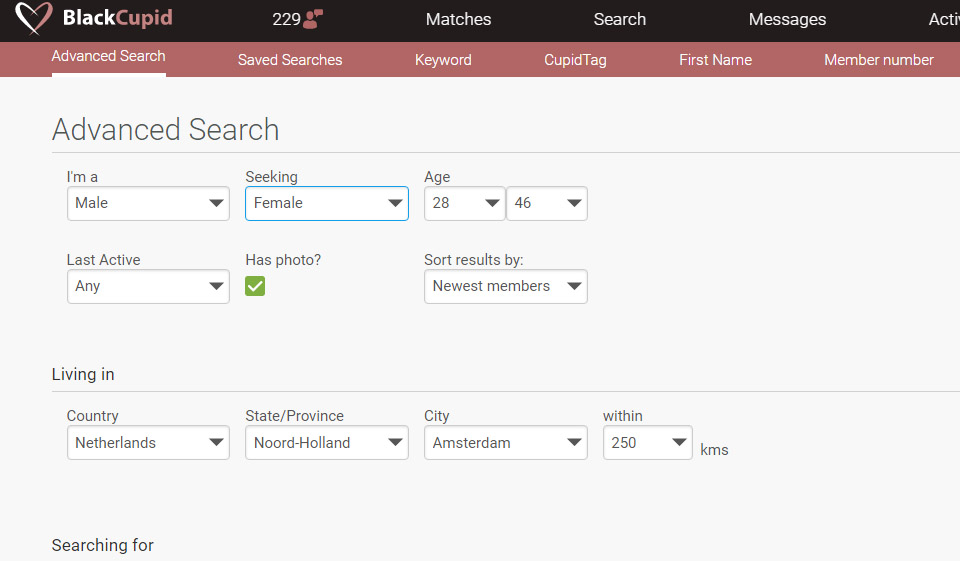Switch to the Saved Searches tab
The height and width of the screenshot is (561, 960).
pyautogui.click(x=290, y=60)
